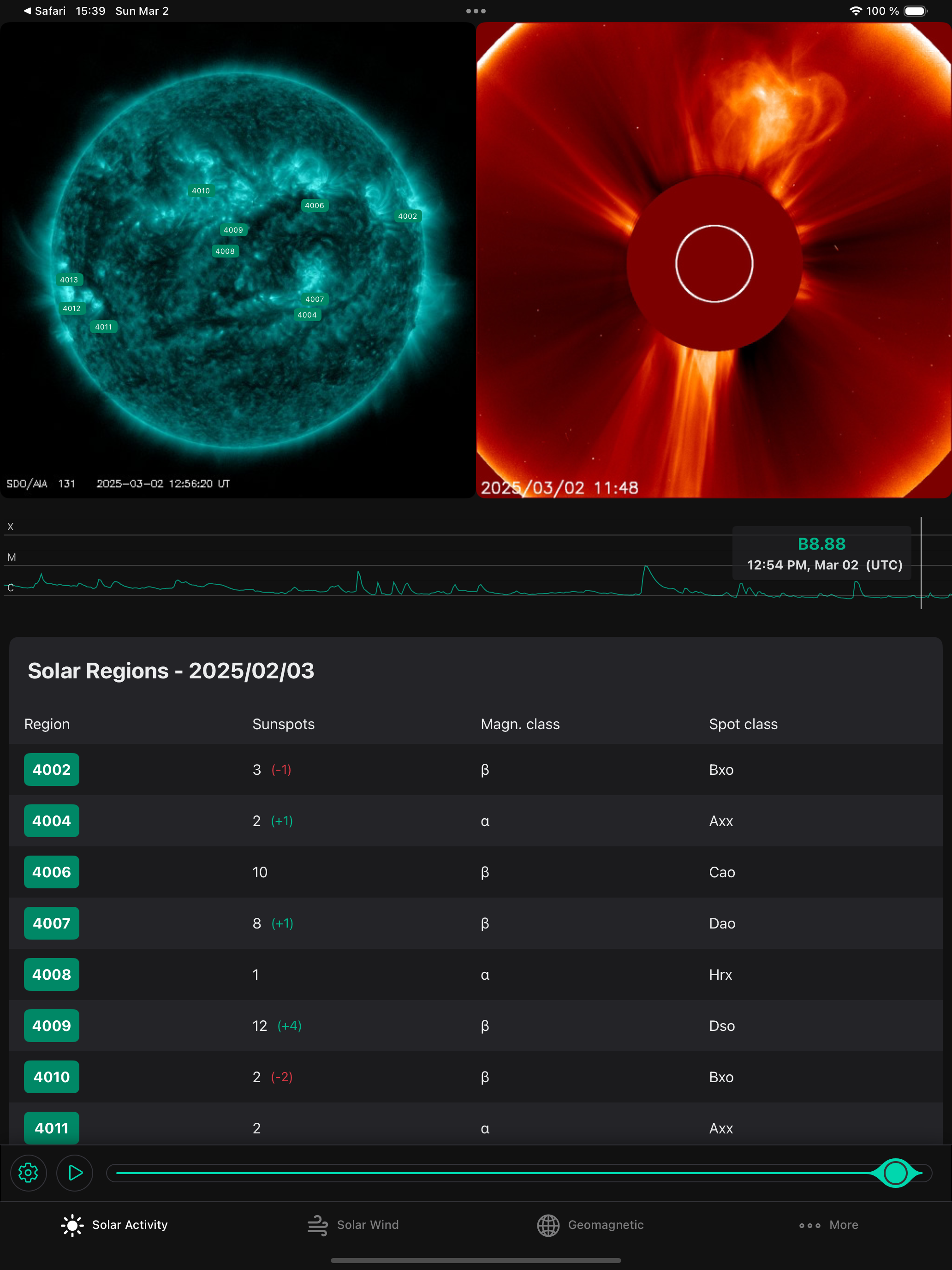Select region label 4013 on solar disk
Viewport: 952px width, 1270px height.
[69, 280]
